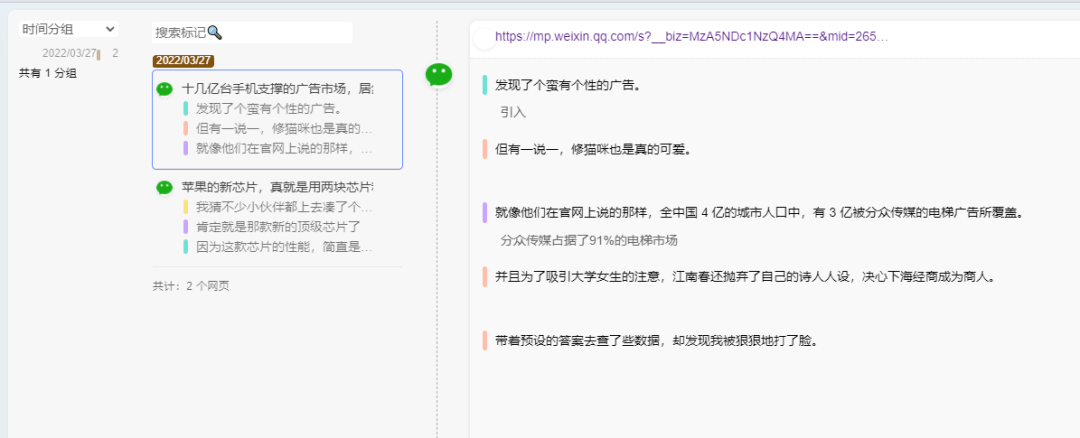Click highlight 并且为了吸引大学女生的注意
The height and width of the screenshot is (438, 1080).
click(745, 277)
